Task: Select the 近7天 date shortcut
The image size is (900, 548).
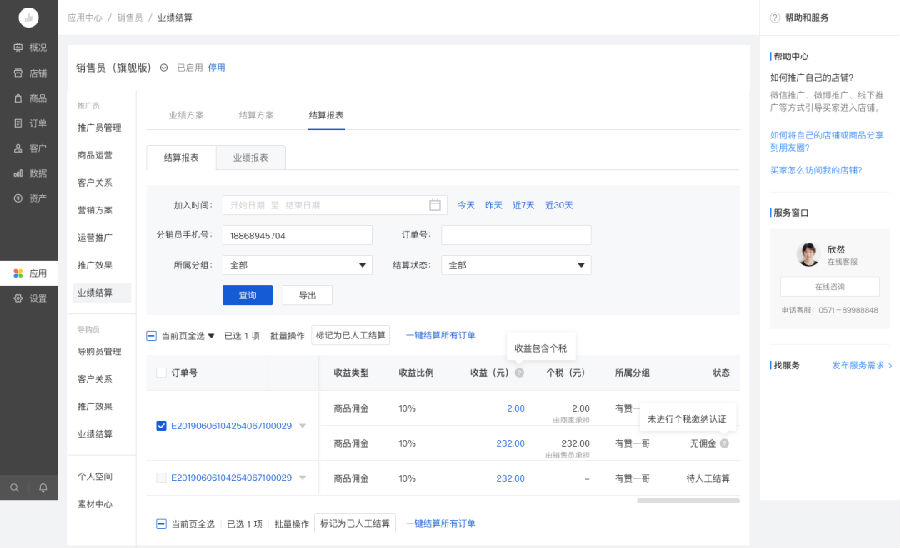Action: tap(523, 205)
